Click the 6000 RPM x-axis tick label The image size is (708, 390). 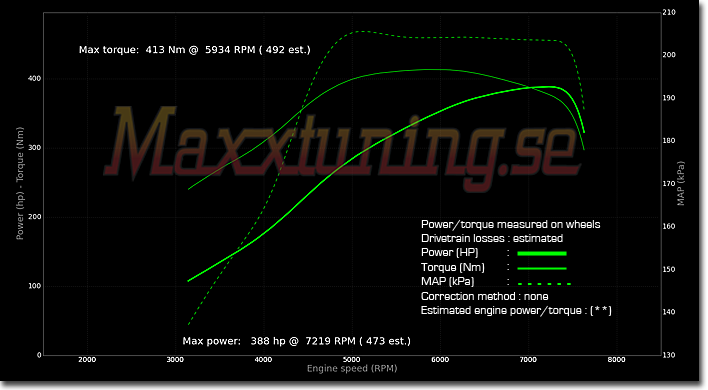[440, 360]
